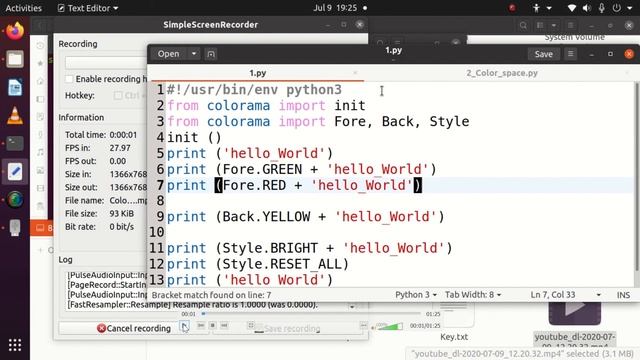Image resolution: width=640 pixels, height=360 pixels.
Task: Click the red recording indicator in top bar
Action: pos(512,8)
